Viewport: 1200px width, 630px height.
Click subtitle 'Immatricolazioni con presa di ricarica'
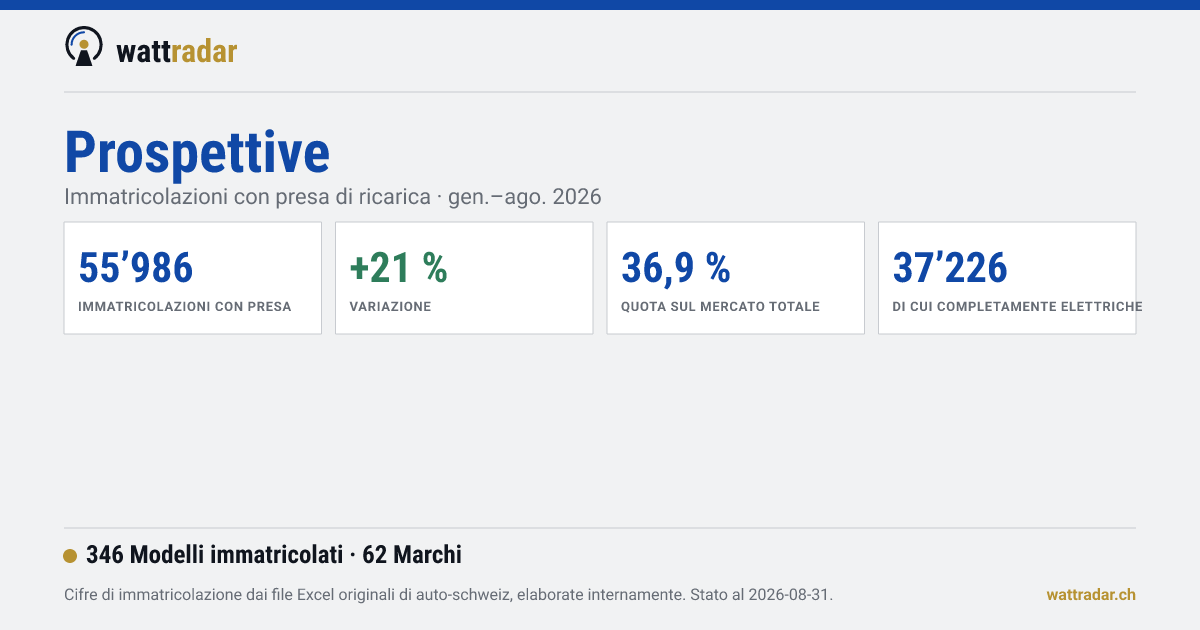[x=247, y=197]
